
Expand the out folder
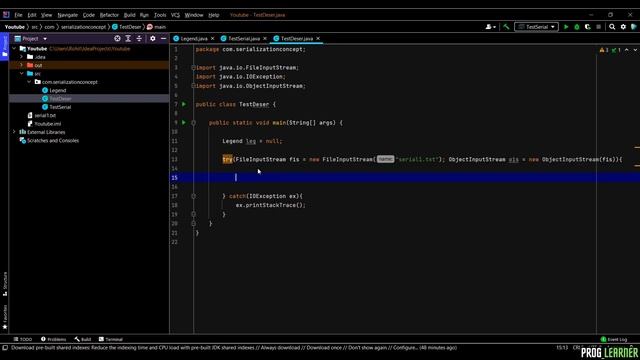click(22, 65)
